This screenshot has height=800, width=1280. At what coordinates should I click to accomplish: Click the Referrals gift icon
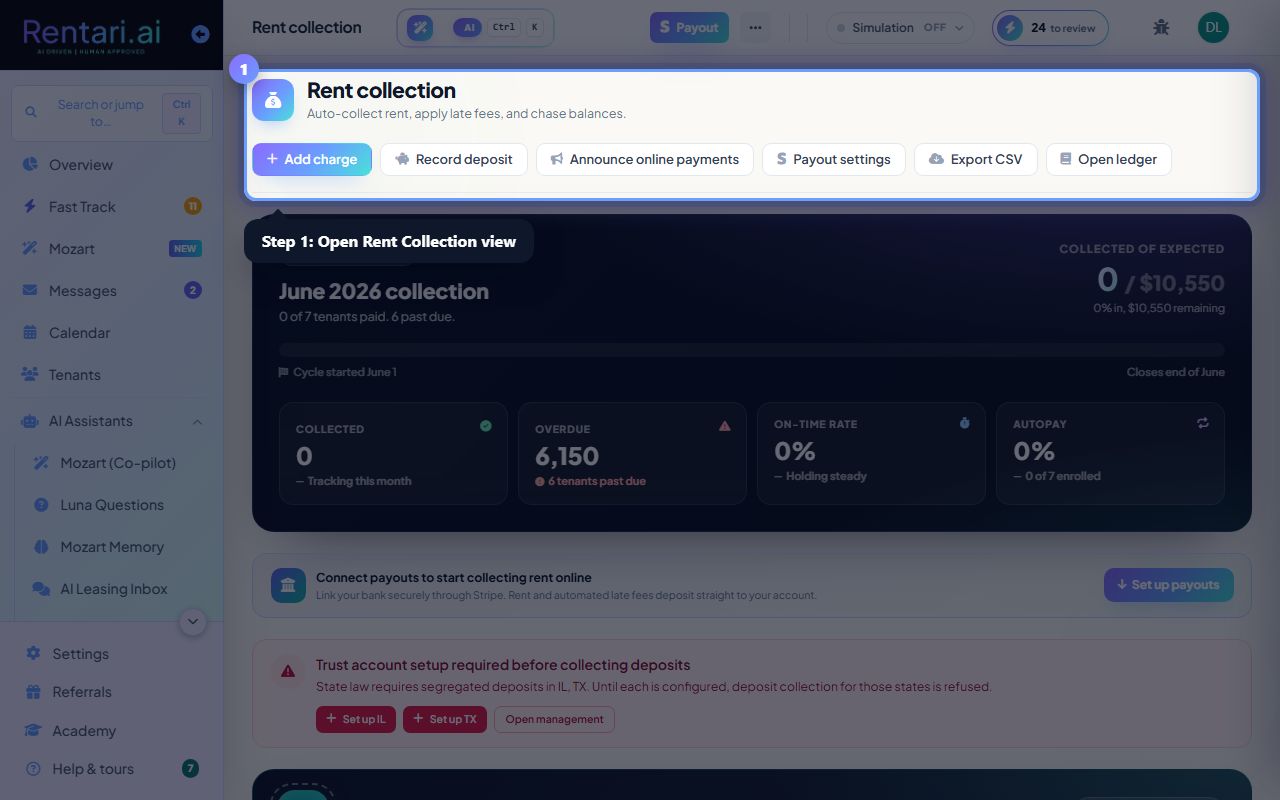click(x=33, y=692)
